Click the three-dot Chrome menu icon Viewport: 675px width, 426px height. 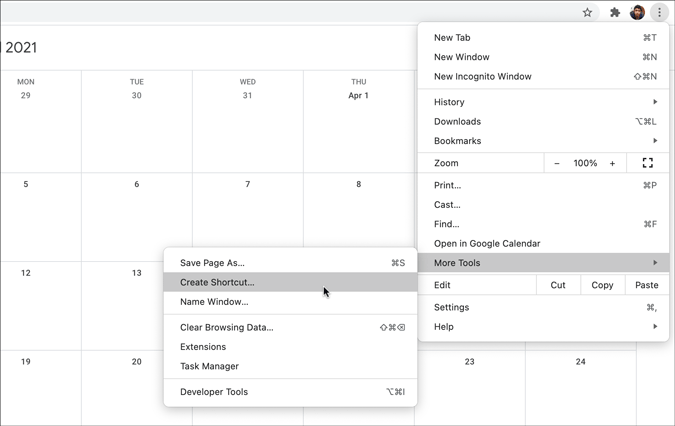659,12
